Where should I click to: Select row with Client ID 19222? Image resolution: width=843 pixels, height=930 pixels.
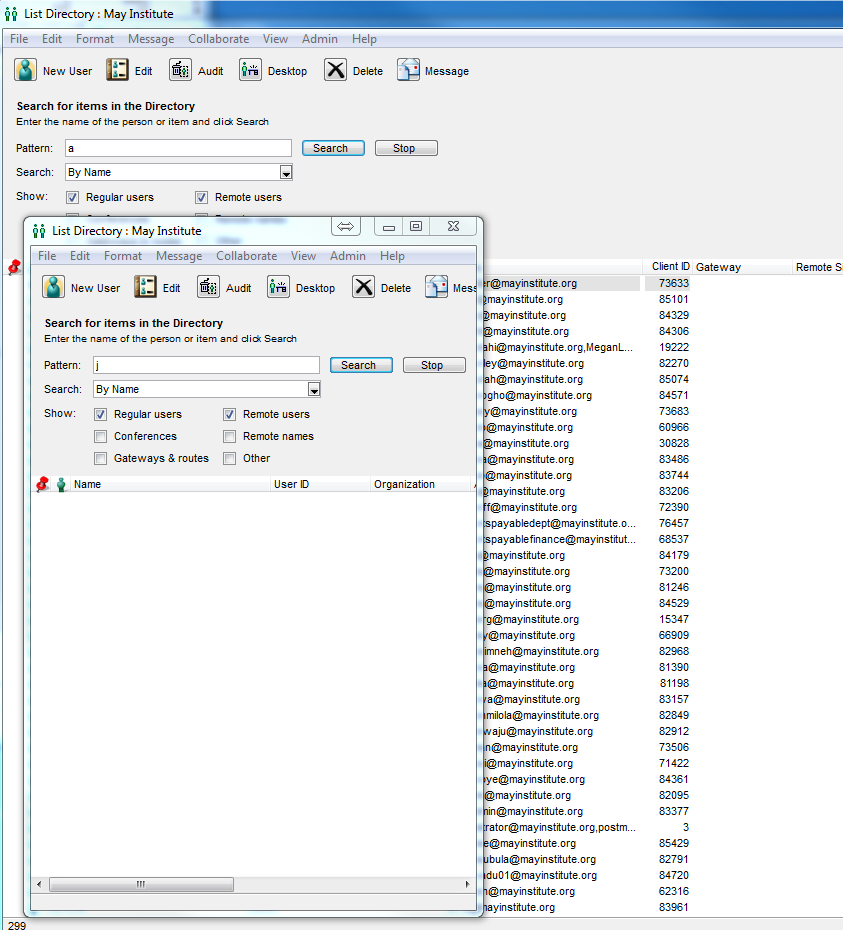pos(586,348)
